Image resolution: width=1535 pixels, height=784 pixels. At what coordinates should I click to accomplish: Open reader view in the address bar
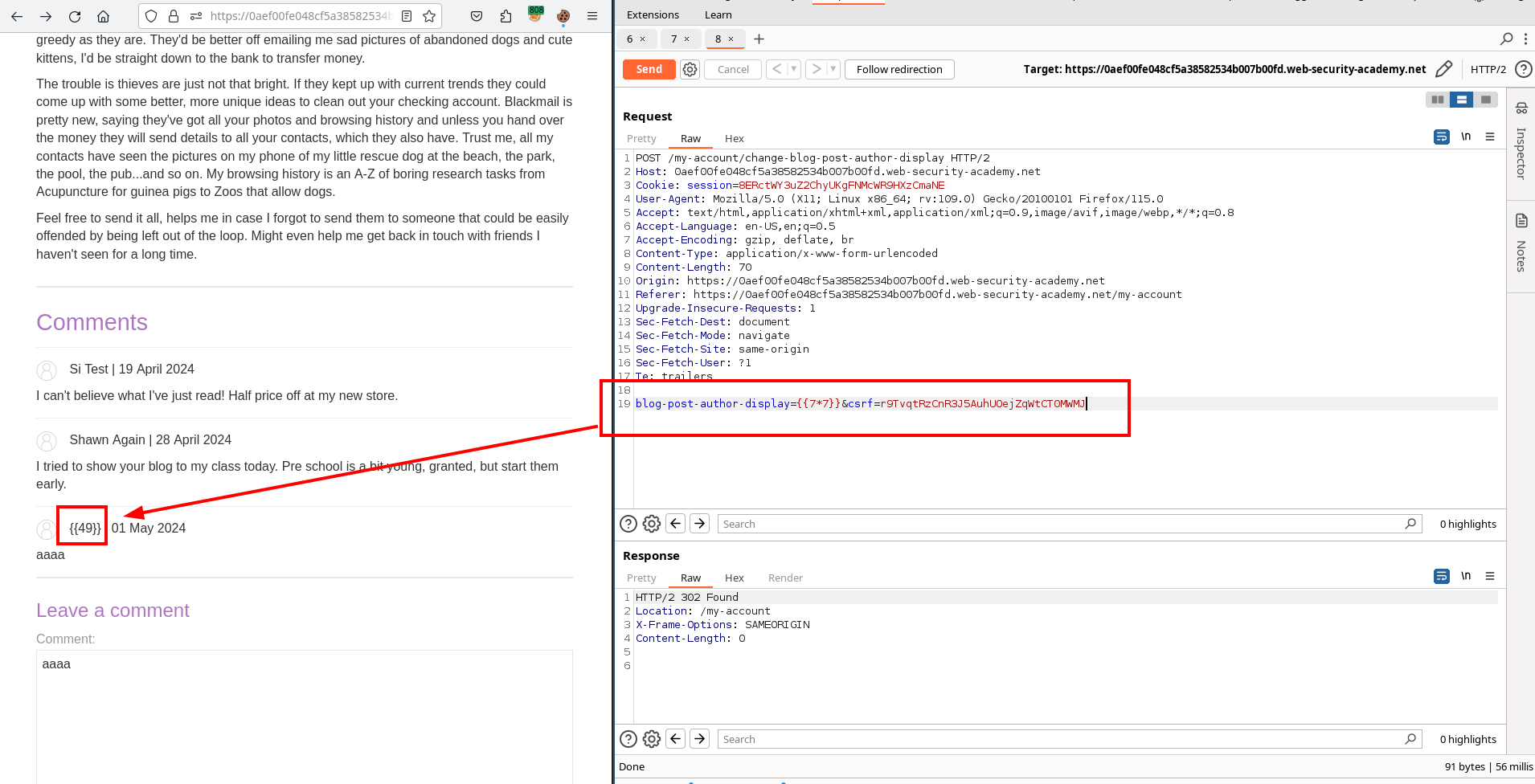[407, 16]
